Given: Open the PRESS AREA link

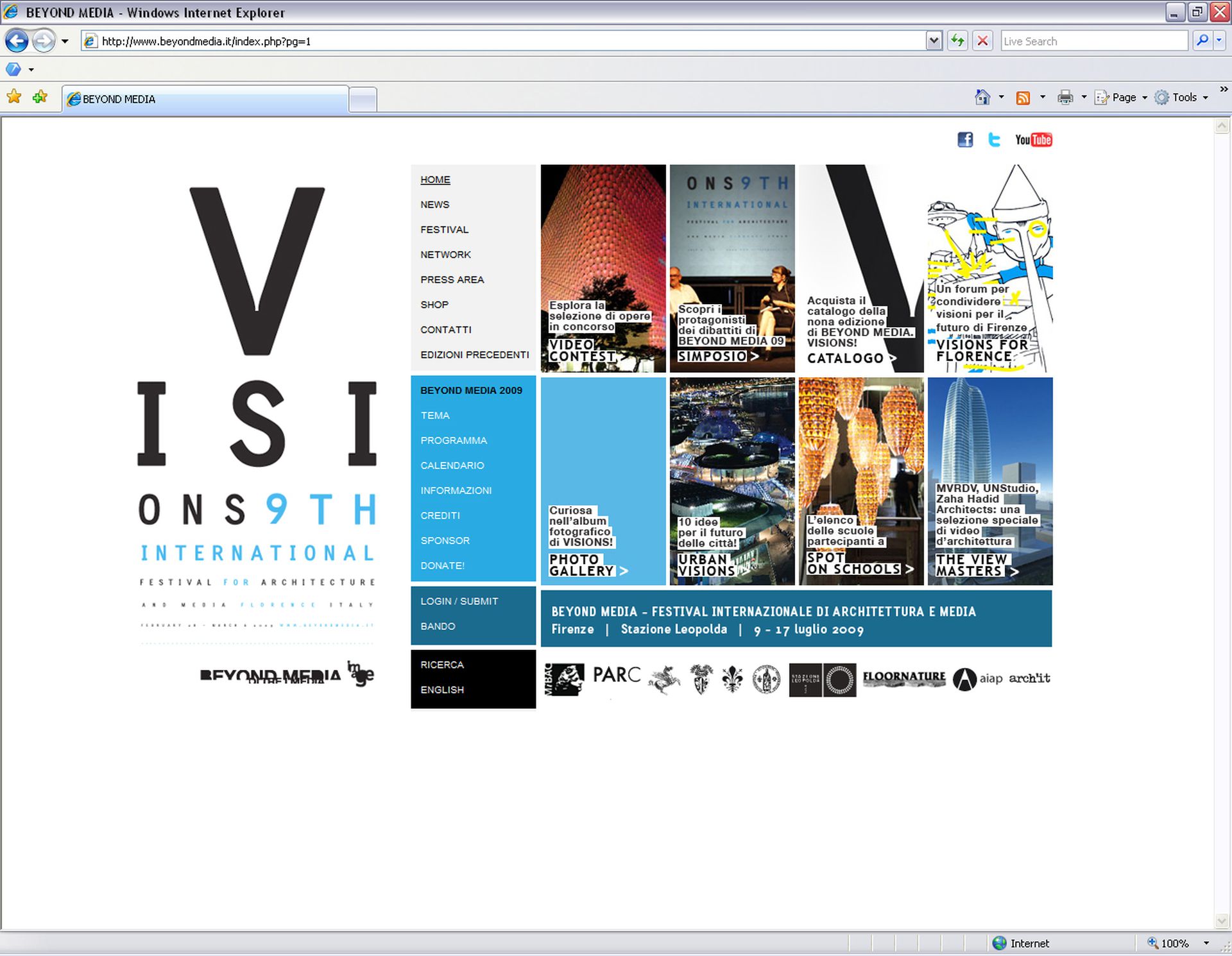Looking at the screenshot, I should (x=452, y=280).
